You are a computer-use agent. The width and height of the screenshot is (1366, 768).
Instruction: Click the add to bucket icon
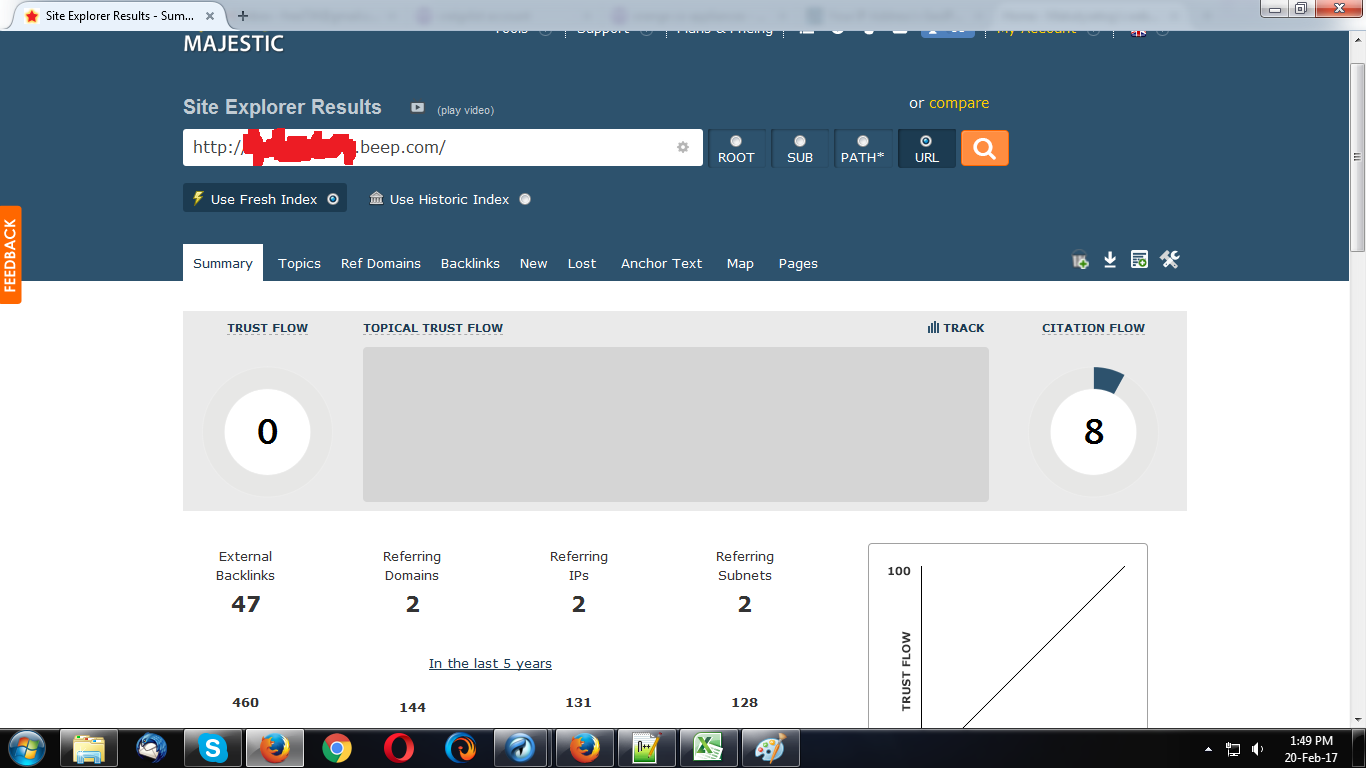[1080, 260]
